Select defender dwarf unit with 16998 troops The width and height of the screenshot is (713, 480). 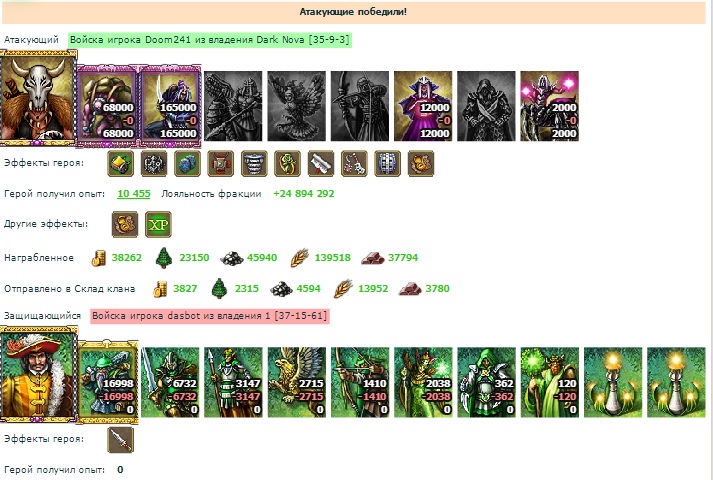click(x=108, y=382)
